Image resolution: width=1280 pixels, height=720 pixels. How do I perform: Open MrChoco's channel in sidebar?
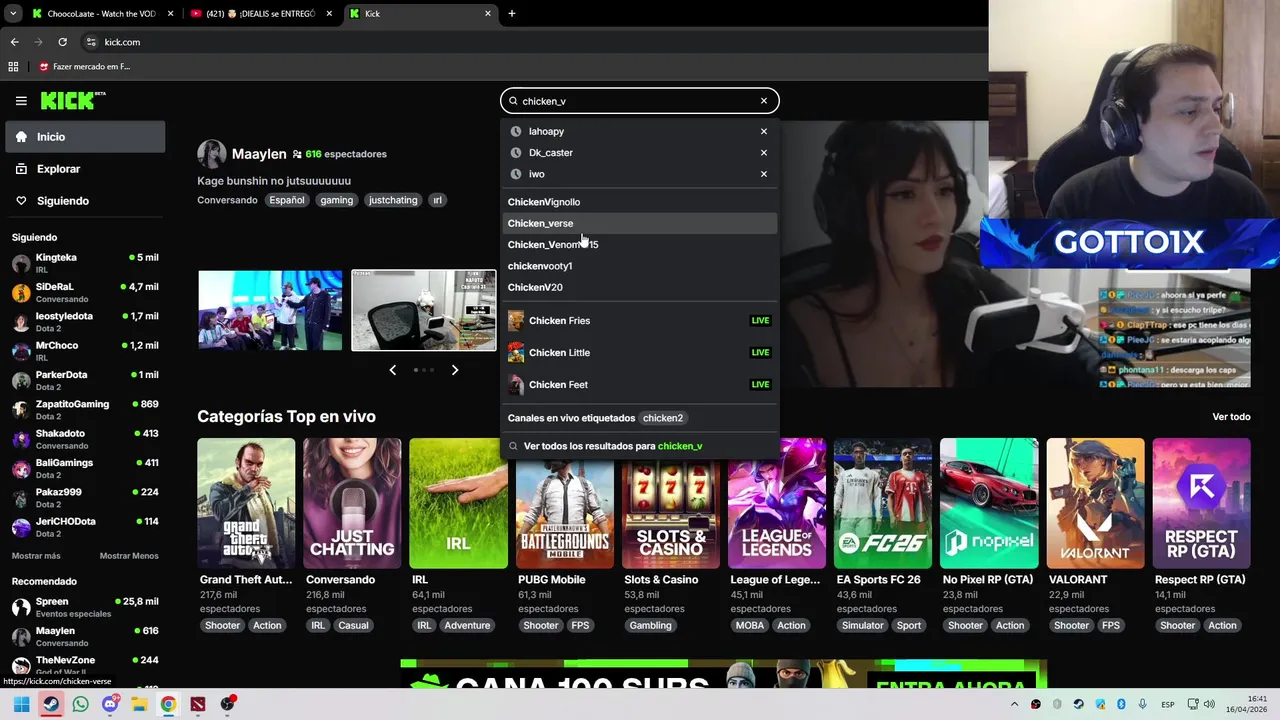pyautogui.click(x=85, y=351)
